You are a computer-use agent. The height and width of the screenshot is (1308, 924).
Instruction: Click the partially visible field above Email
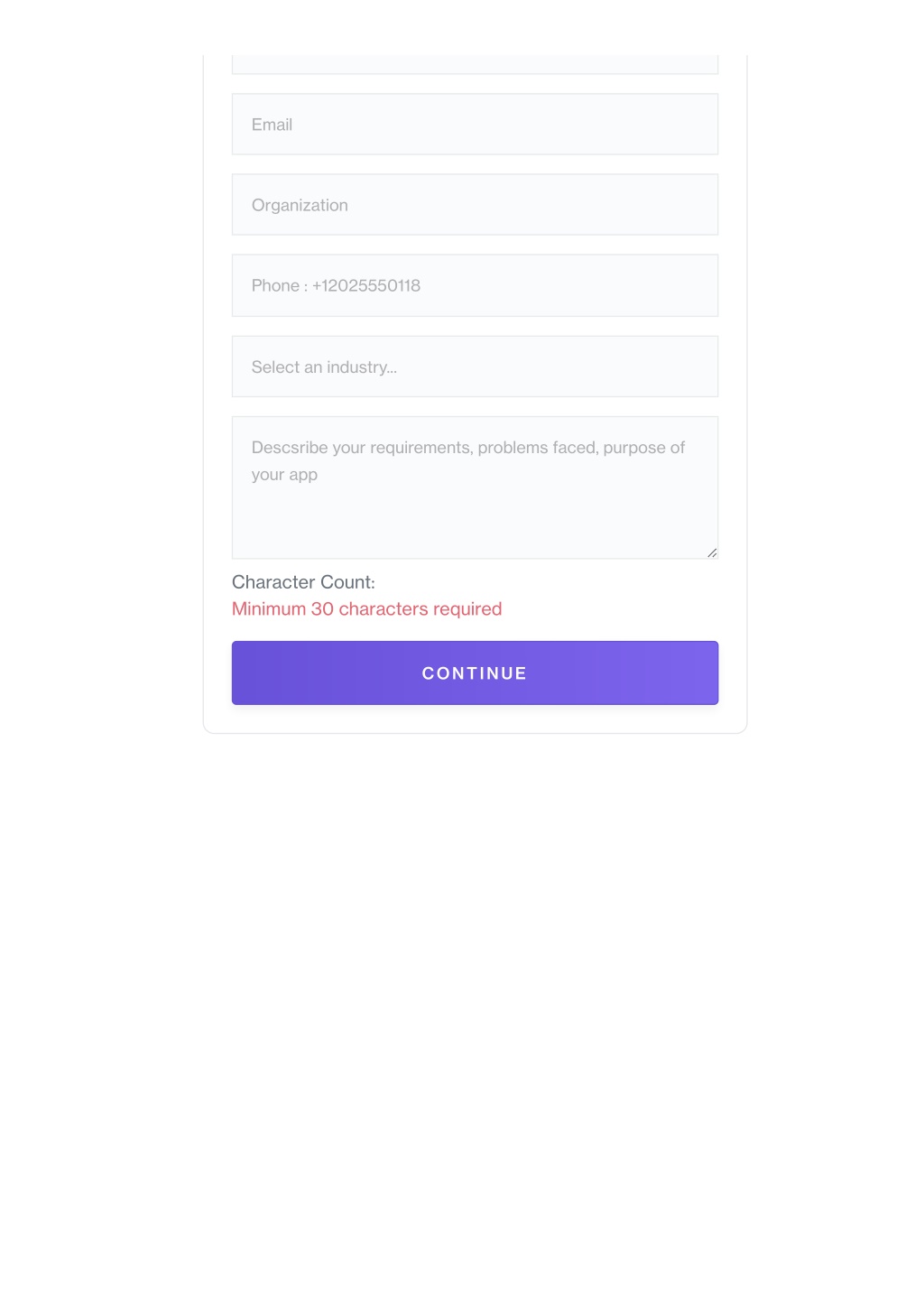click(475, 65)
